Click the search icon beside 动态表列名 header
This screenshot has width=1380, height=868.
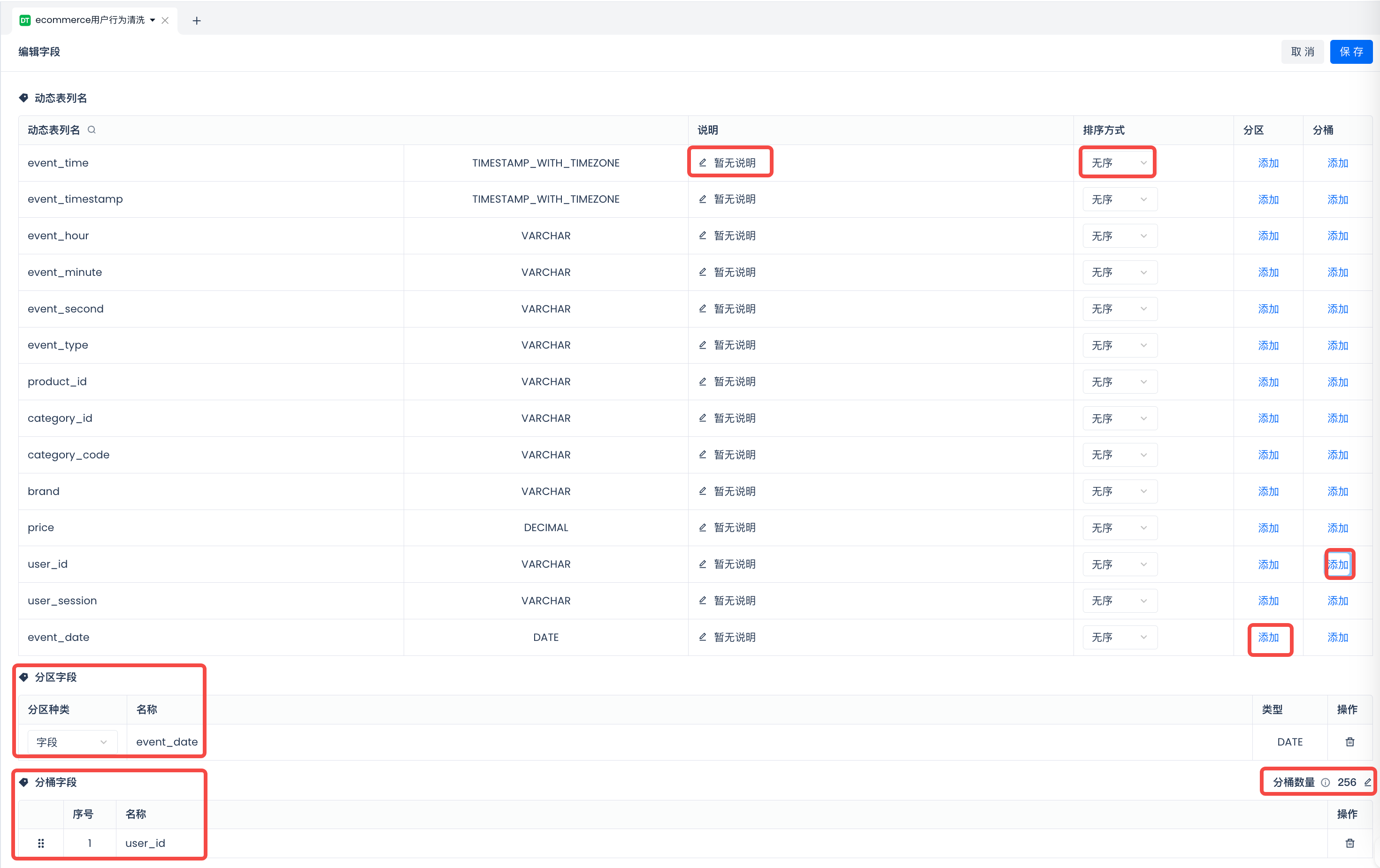click(x=92, y=130)
